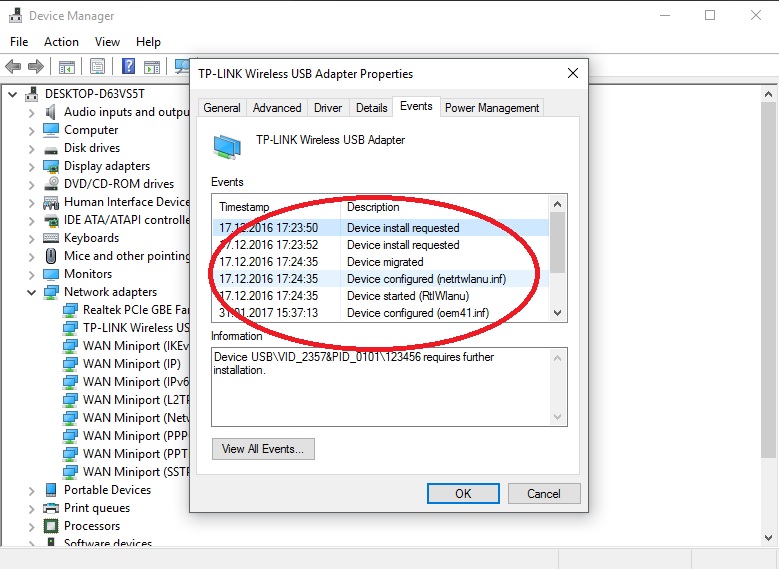
Task: Click OK in the Properties dialog
Action: [463, 493]
